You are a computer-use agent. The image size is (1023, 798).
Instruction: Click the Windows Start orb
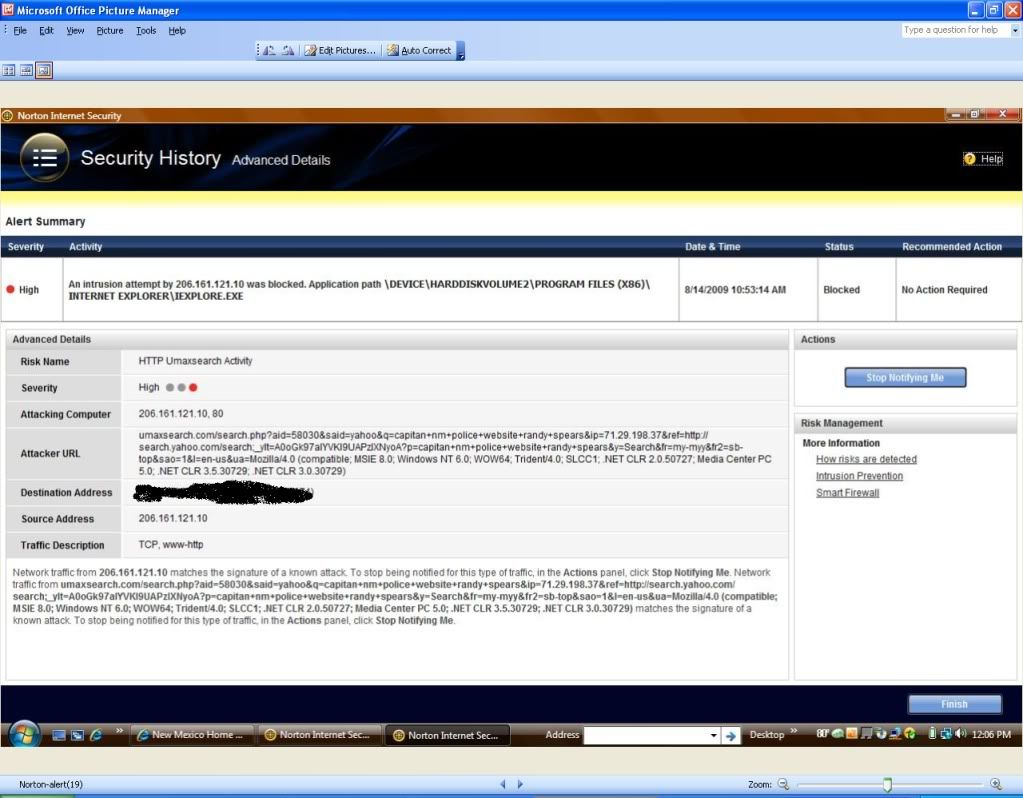[24, 735]
